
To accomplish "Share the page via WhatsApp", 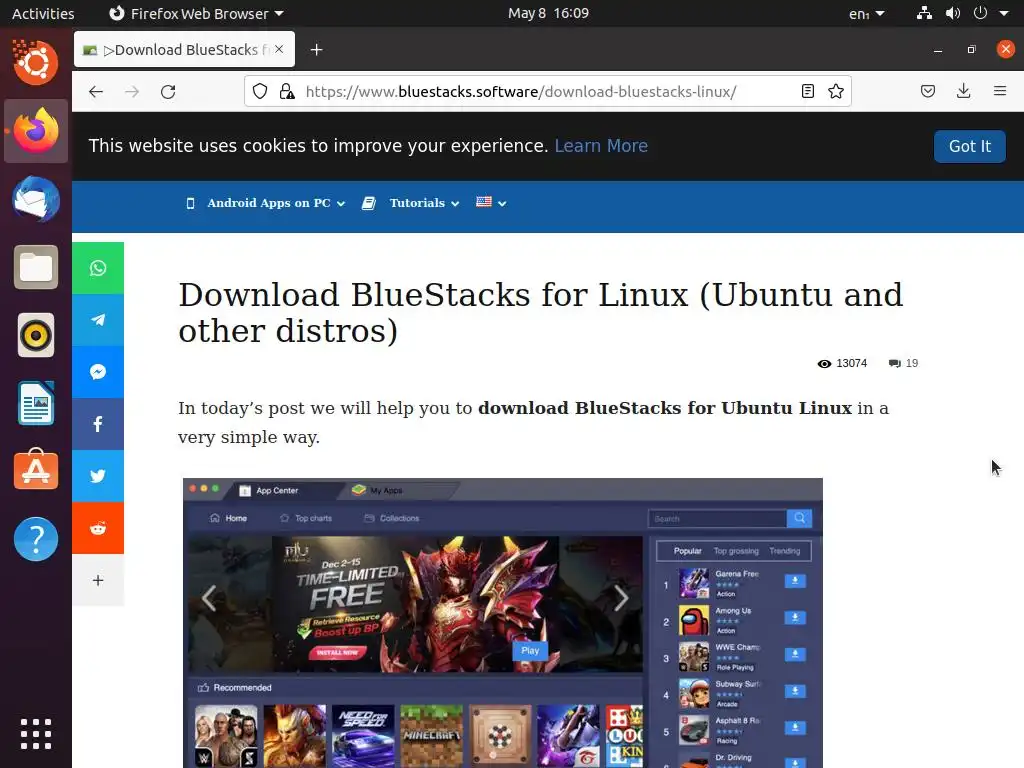I will click(x=98, y=268).
